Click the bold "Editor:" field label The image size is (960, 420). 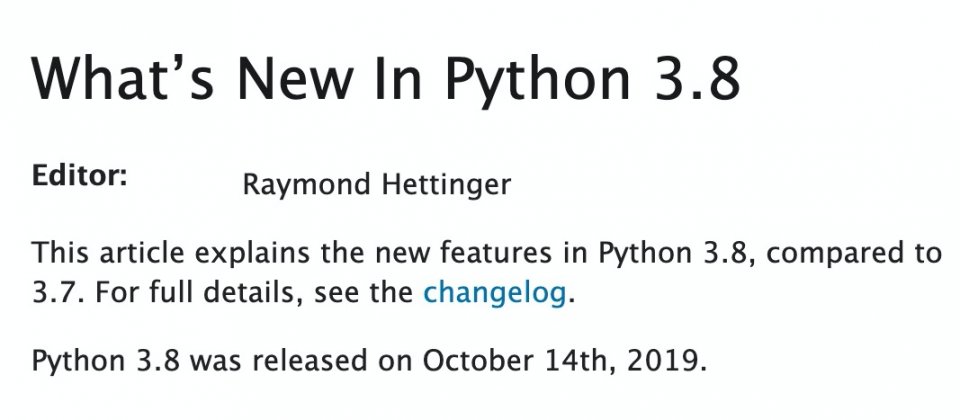(x=80, y=176)
